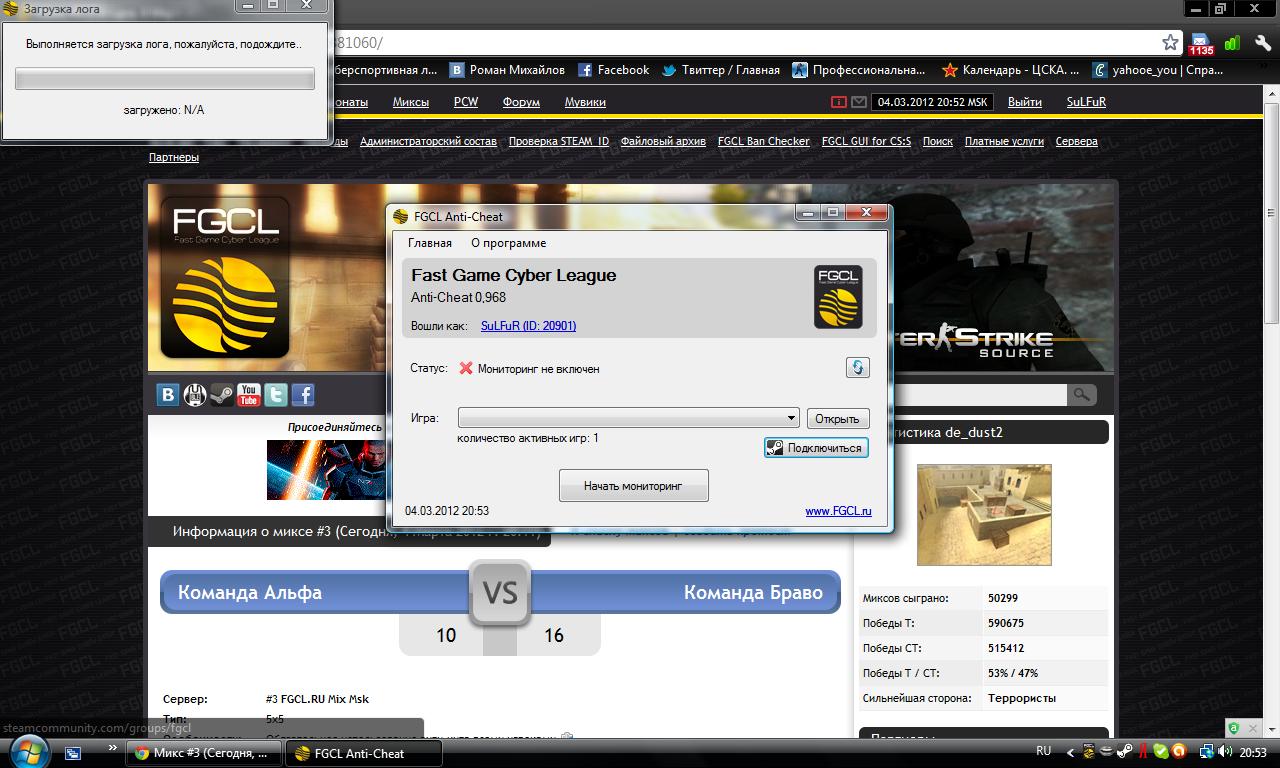The width and height of the screenshot is (1280, 768).
Task: Open Chrome wrench settings menu
Action: click(1263, 43)
